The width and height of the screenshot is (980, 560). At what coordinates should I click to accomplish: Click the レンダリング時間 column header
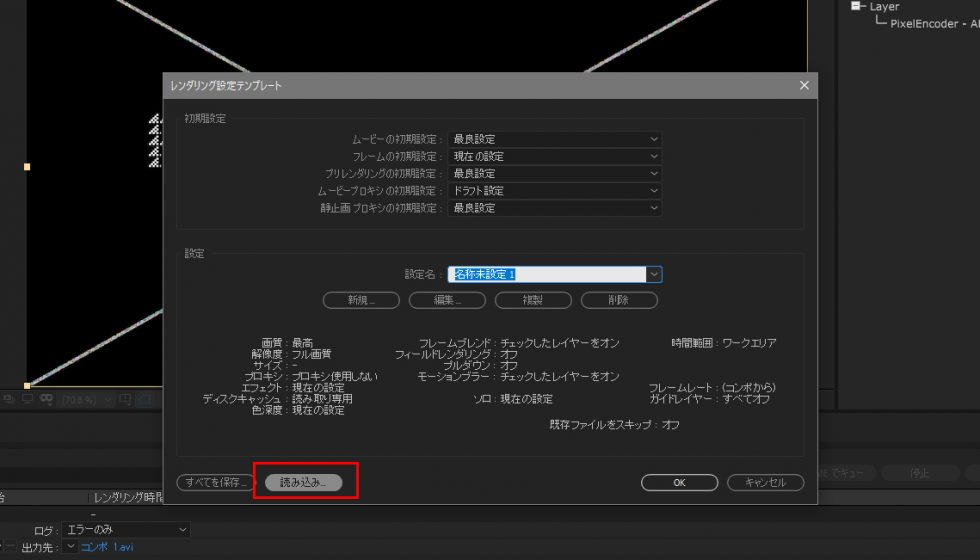(x=128, y=498)
